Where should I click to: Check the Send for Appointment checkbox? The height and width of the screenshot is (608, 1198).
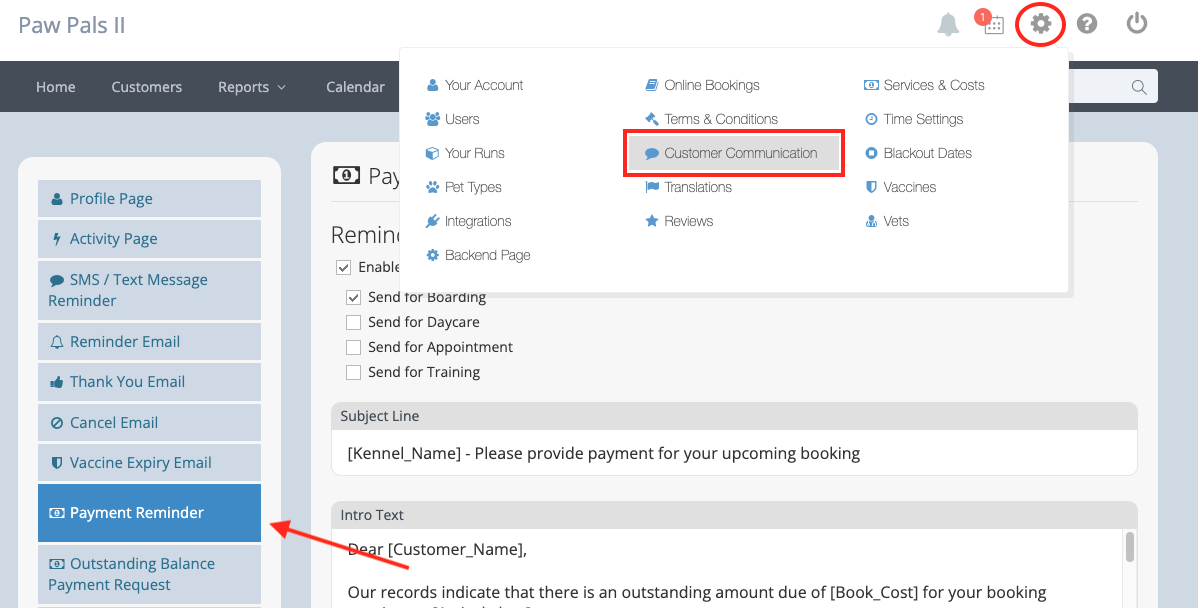click(x=353, y=348)
